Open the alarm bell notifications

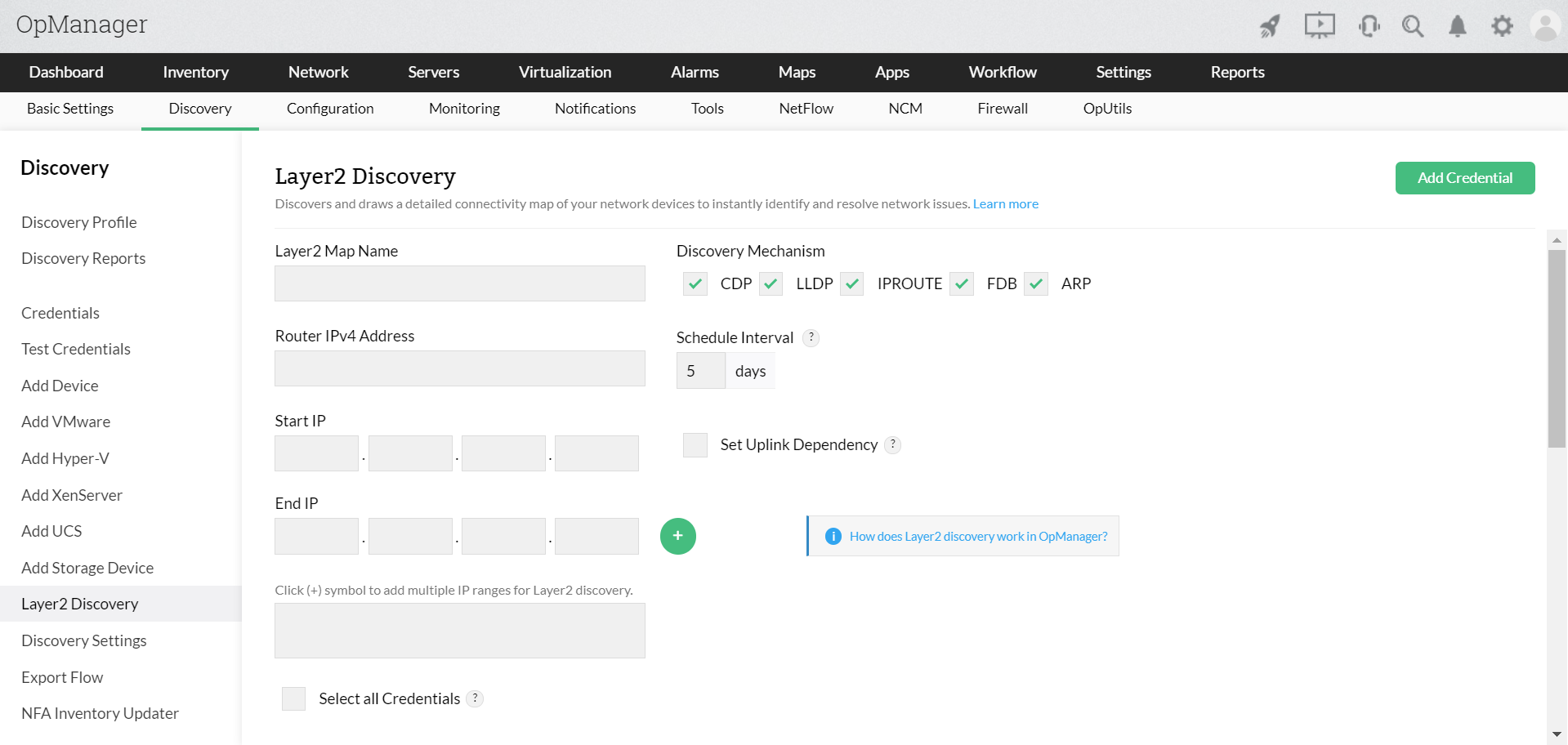coord(1457,26)
